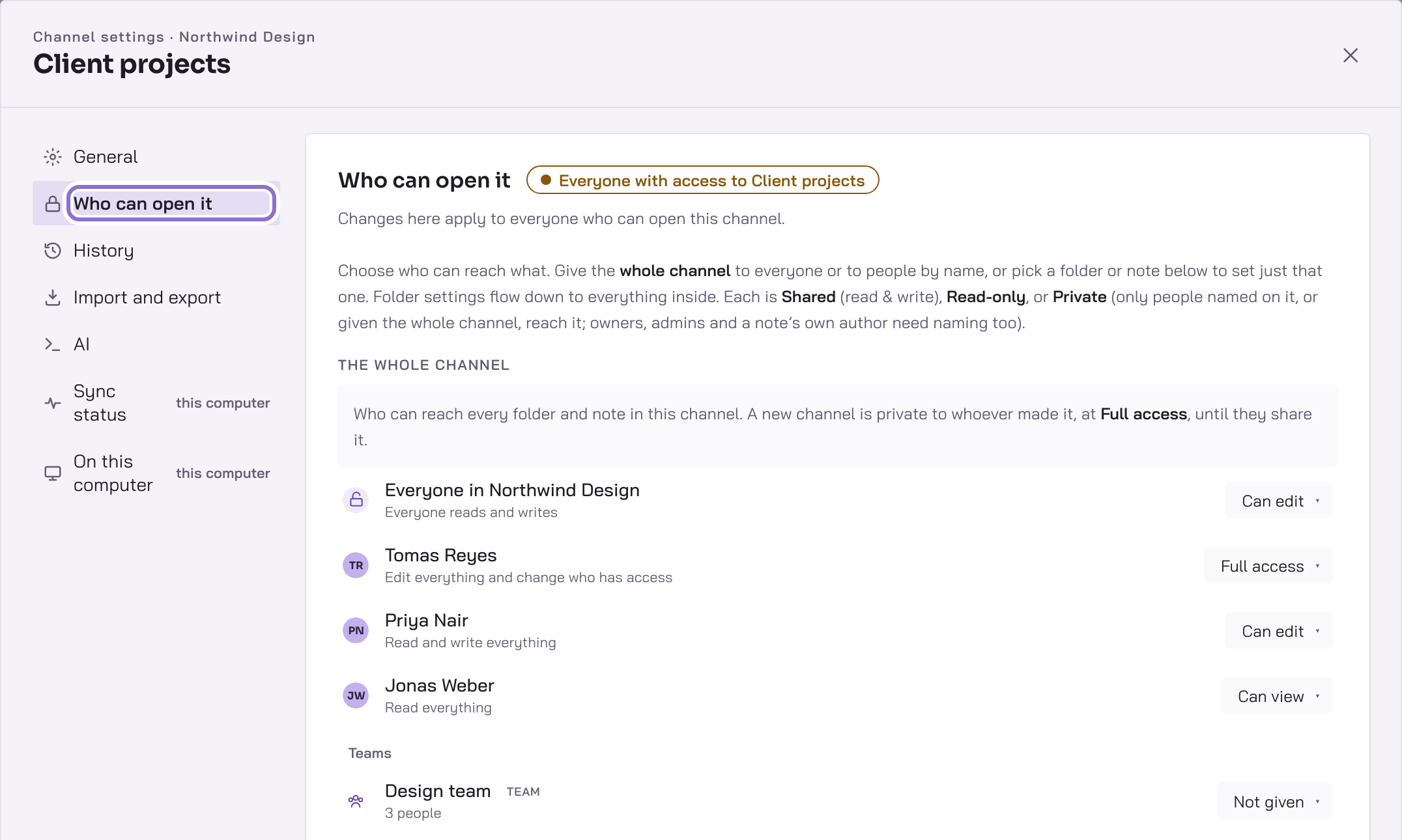Viewport: 1402px width, 840px height.
Task: Open Full access dropdown for Tomas Reyes
Action: 1268,566
